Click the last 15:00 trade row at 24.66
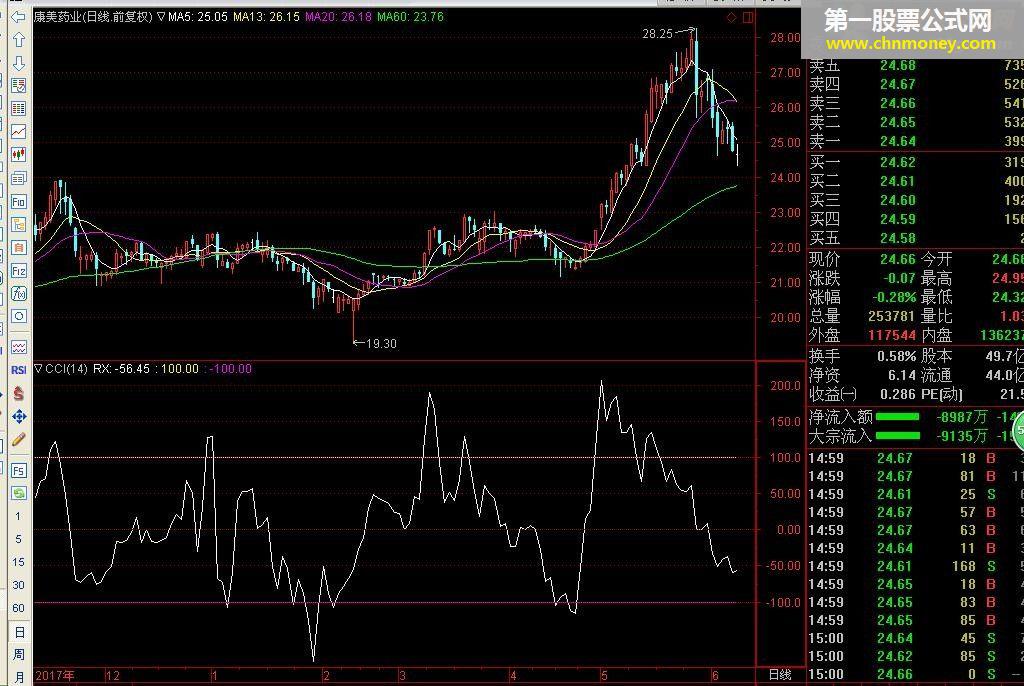 (915, 674)
